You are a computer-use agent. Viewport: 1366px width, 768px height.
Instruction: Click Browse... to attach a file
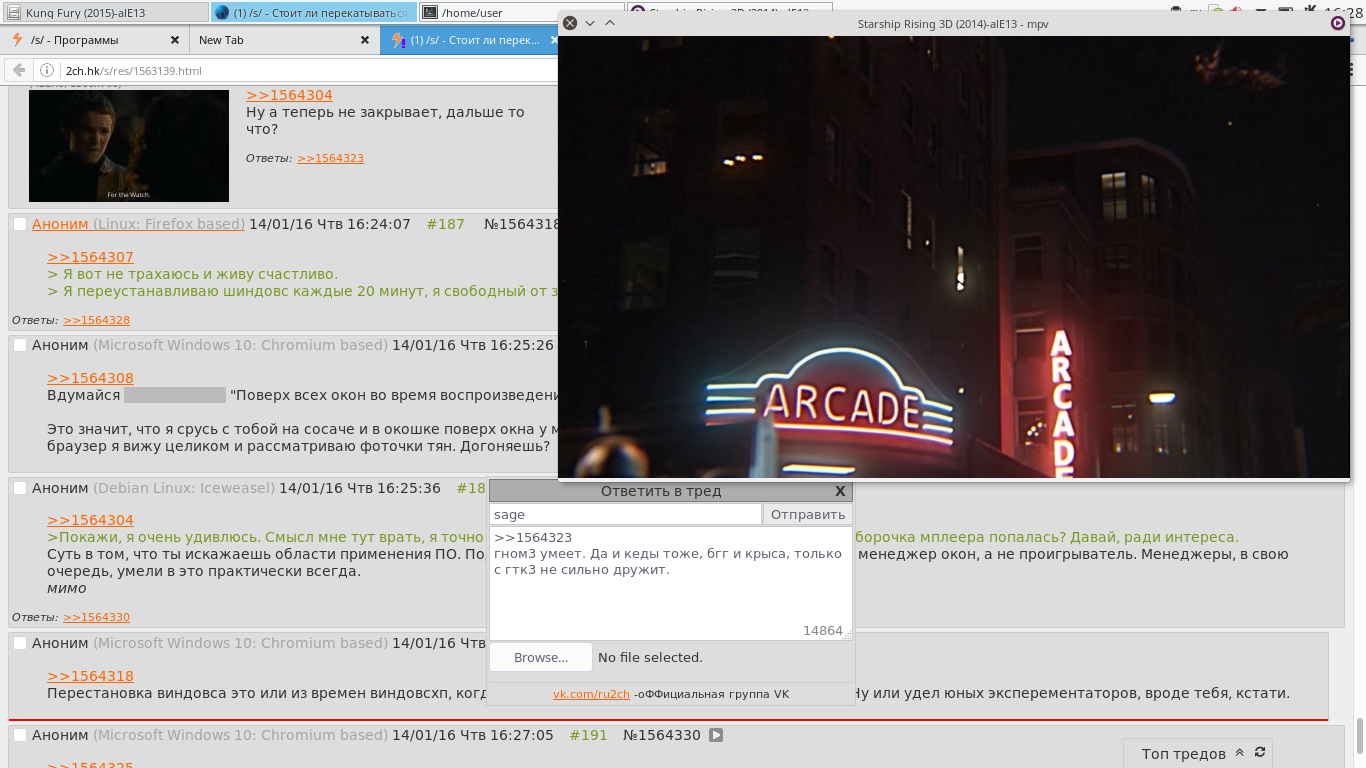pos(541,657)
